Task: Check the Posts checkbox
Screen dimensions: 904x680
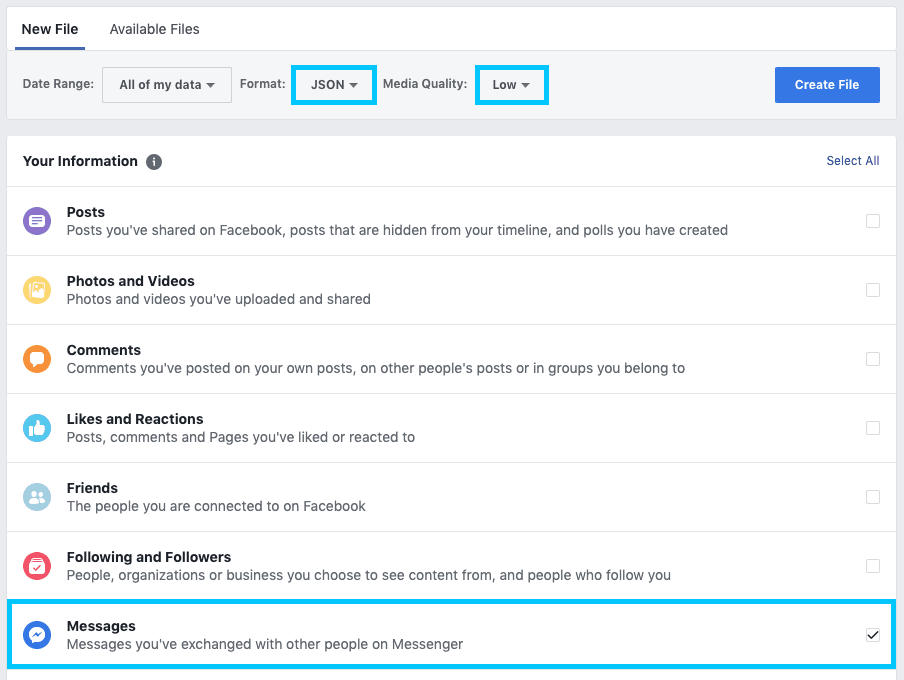Action: (x=873, y=221)
